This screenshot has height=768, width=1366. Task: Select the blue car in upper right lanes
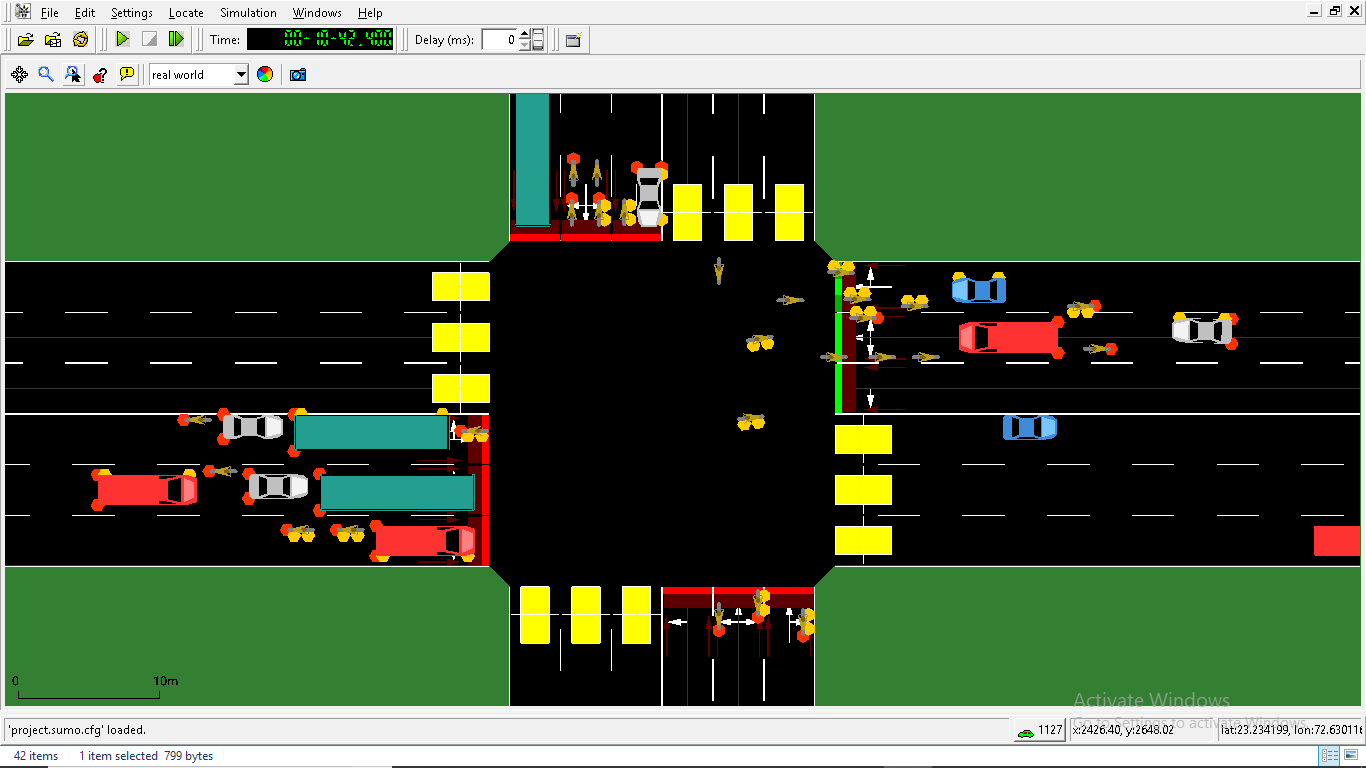(979, 290)
